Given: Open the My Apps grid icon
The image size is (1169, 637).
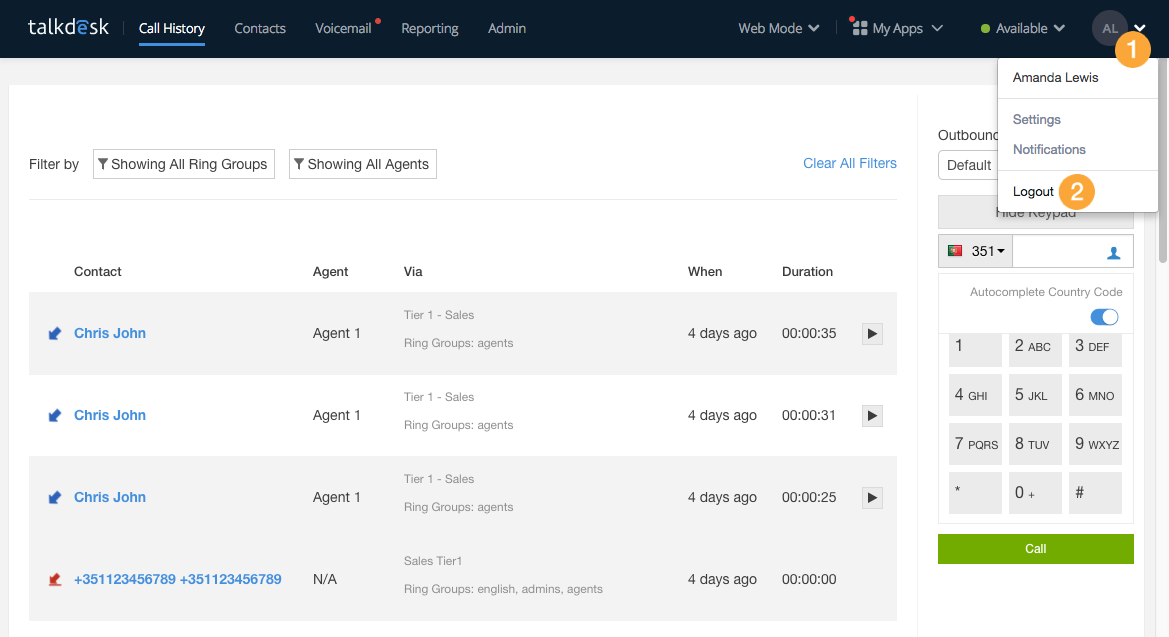Looking at the screenshot, I should tap(860, 28).
